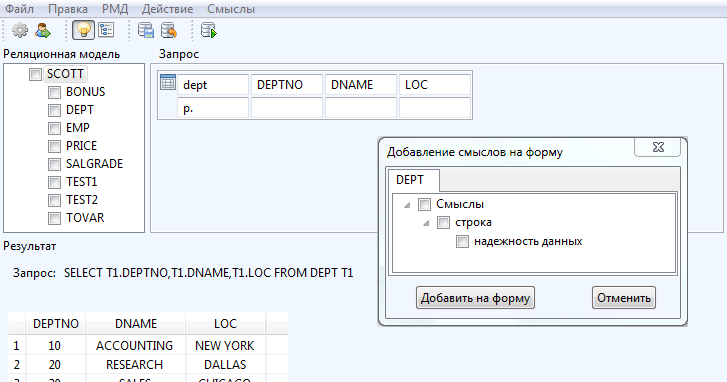Viewport: 727px width, 382px height.
Task: Click the DEPTNO value 20 cell
Action: [55, 365]
